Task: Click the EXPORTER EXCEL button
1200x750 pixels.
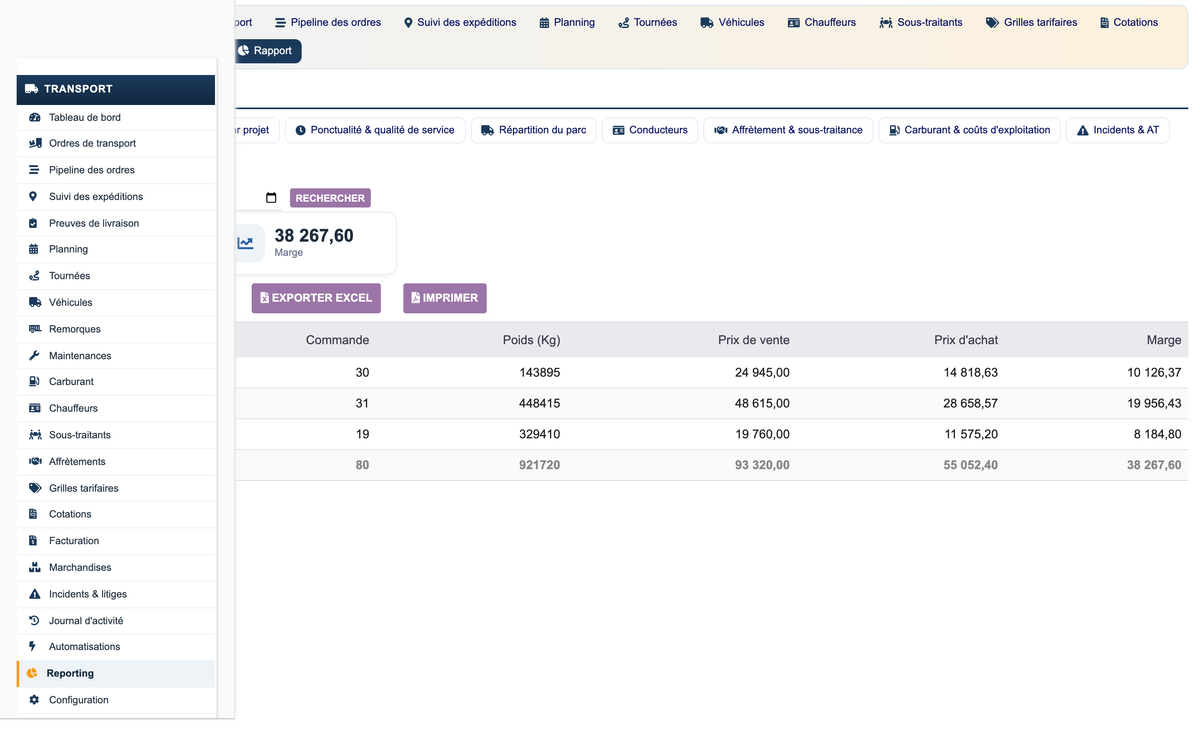Action: [x=316, y=298]
